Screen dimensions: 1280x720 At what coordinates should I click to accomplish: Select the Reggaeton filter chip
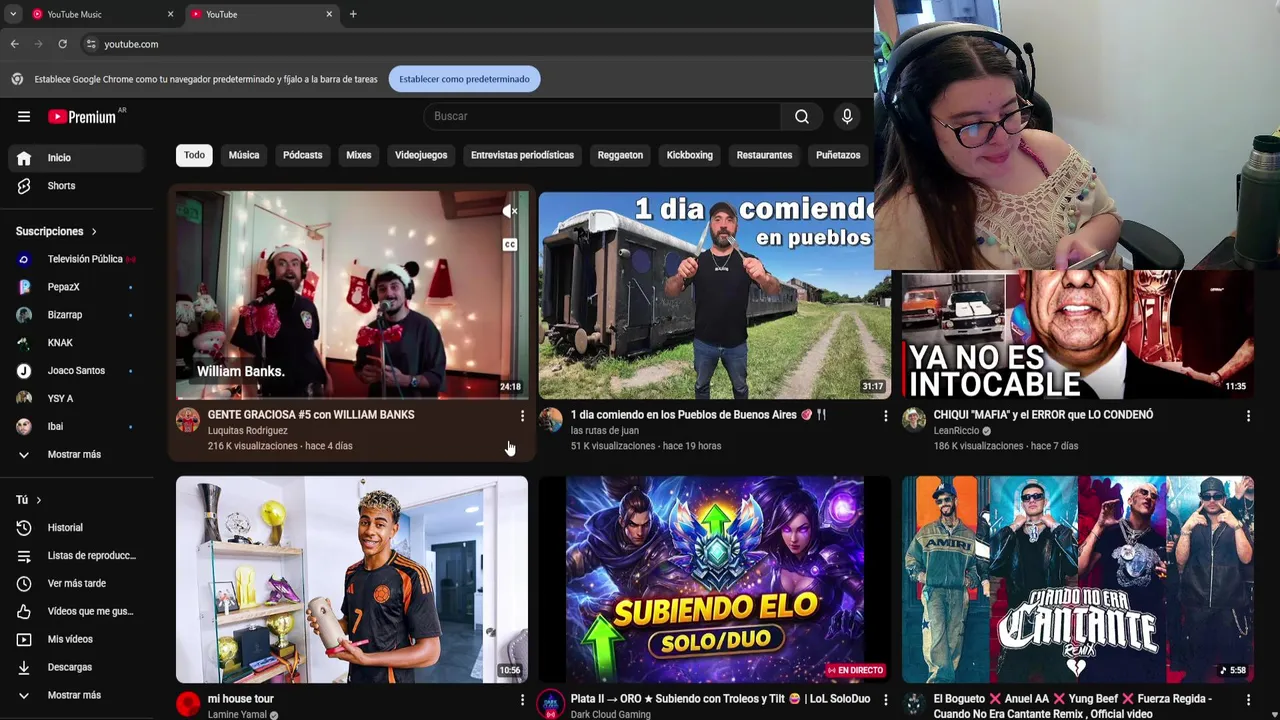(x=620, y=155)
